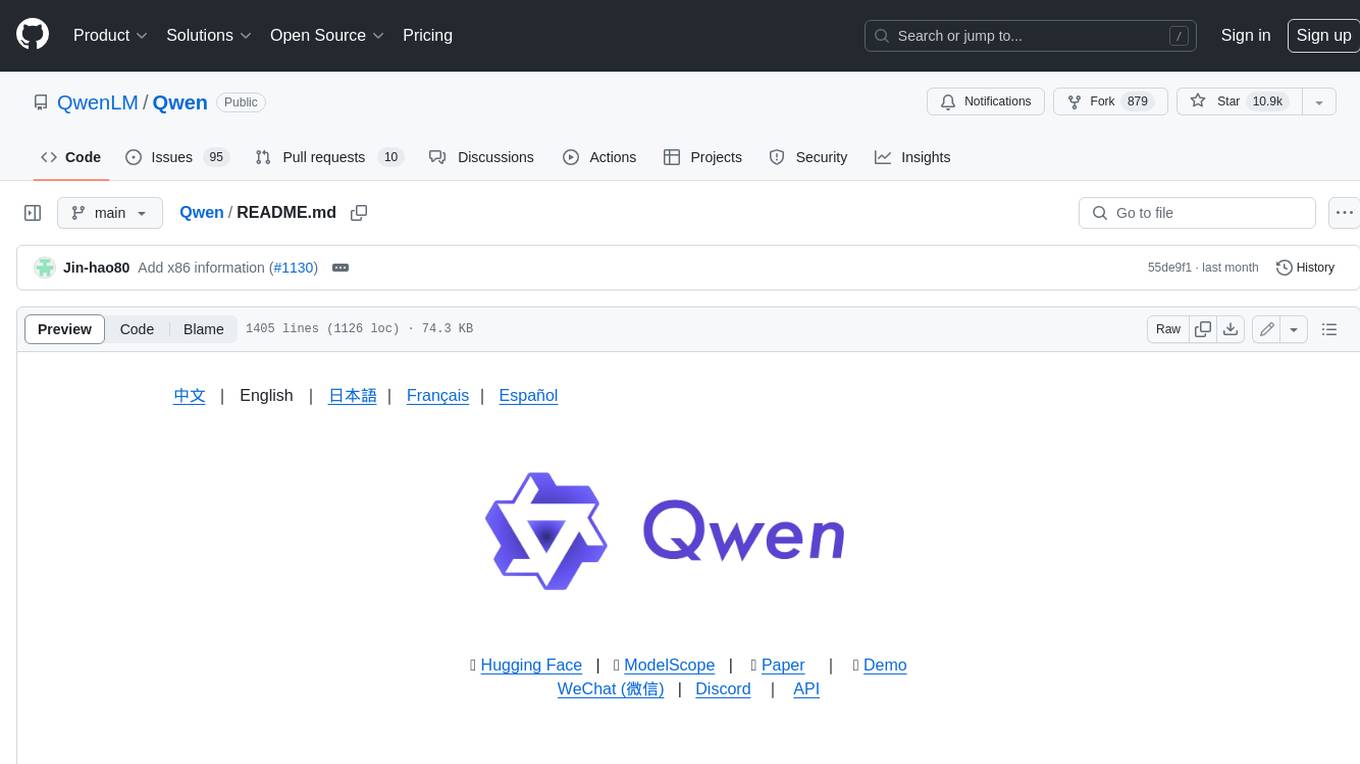Open pull request #1130 link

pyautogui.click(x=295, y=268)
